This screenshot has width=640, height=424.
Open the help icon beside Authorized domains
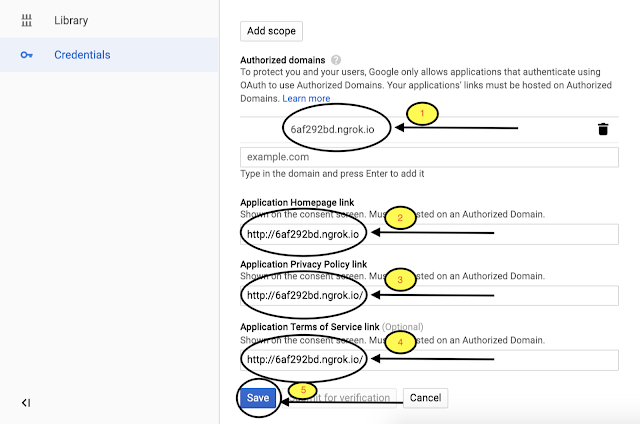pos(336,60)
